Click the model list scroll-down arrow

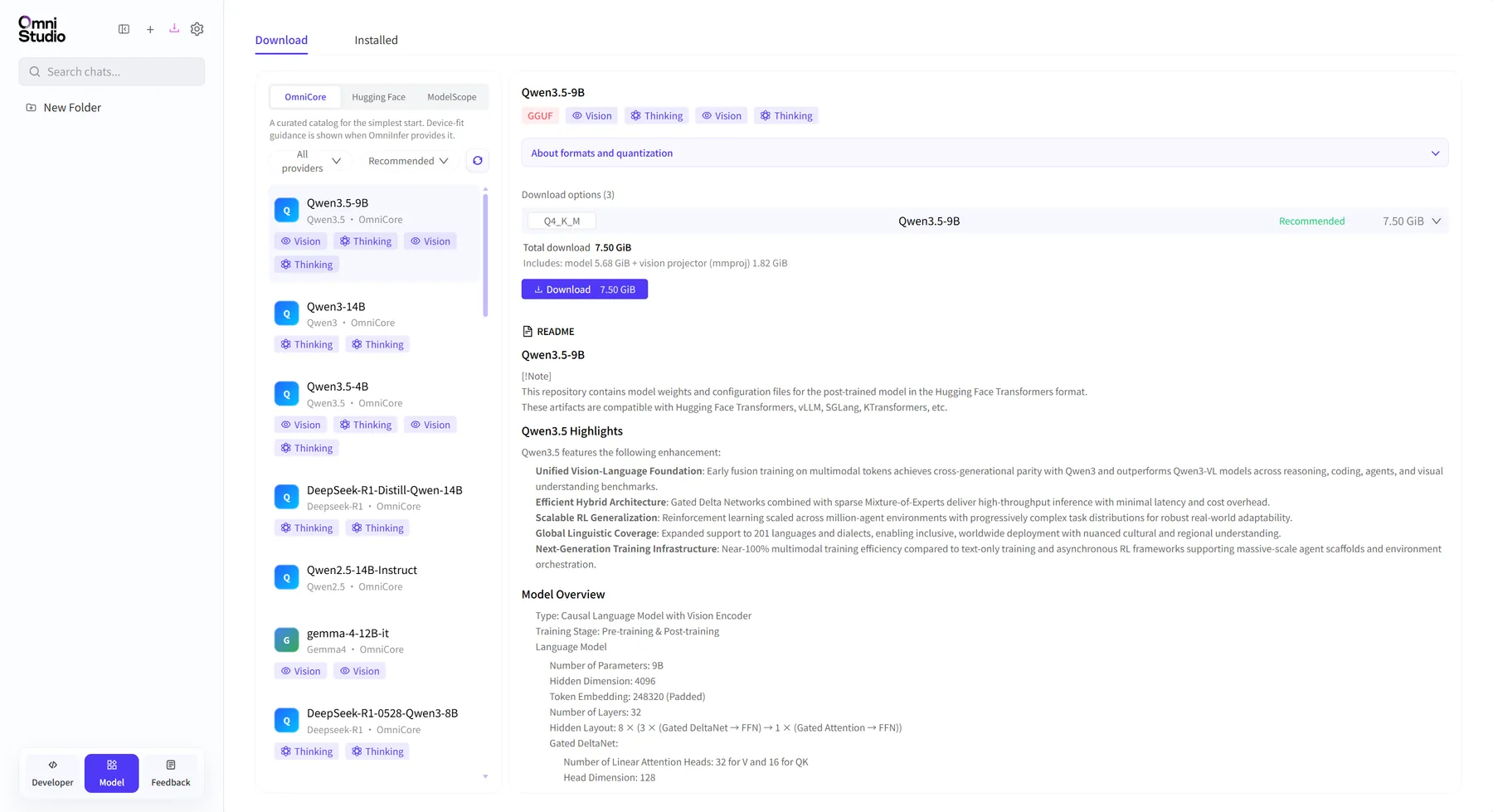[485, 777]
